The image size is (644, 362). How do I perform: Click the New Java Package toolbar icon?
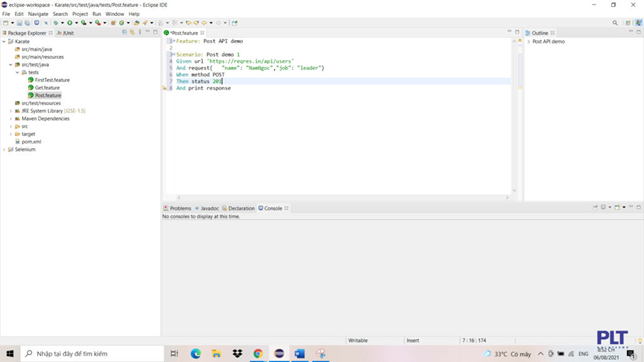113,23
